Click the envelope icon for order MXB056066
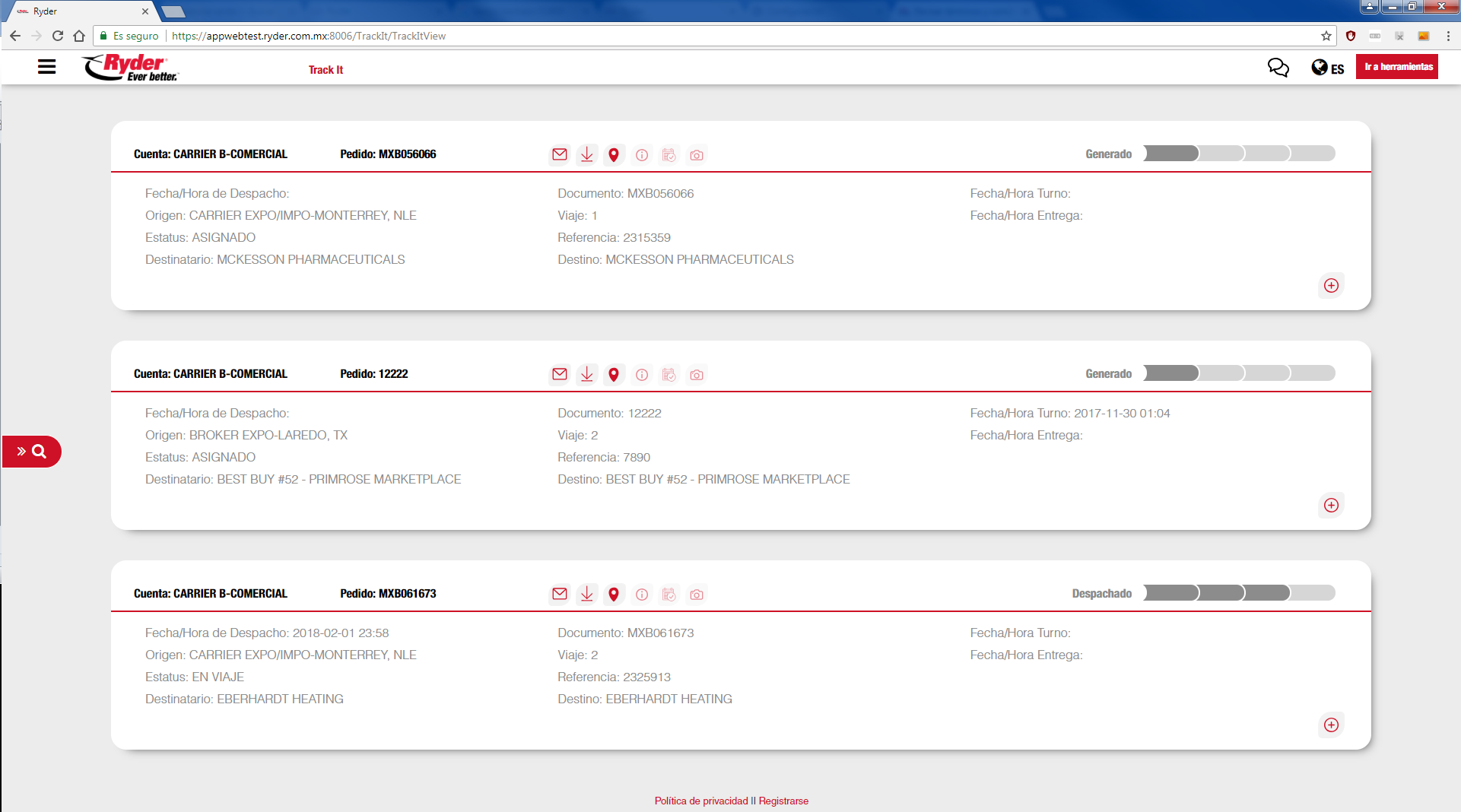1461x812 pixels. point(560,154)
